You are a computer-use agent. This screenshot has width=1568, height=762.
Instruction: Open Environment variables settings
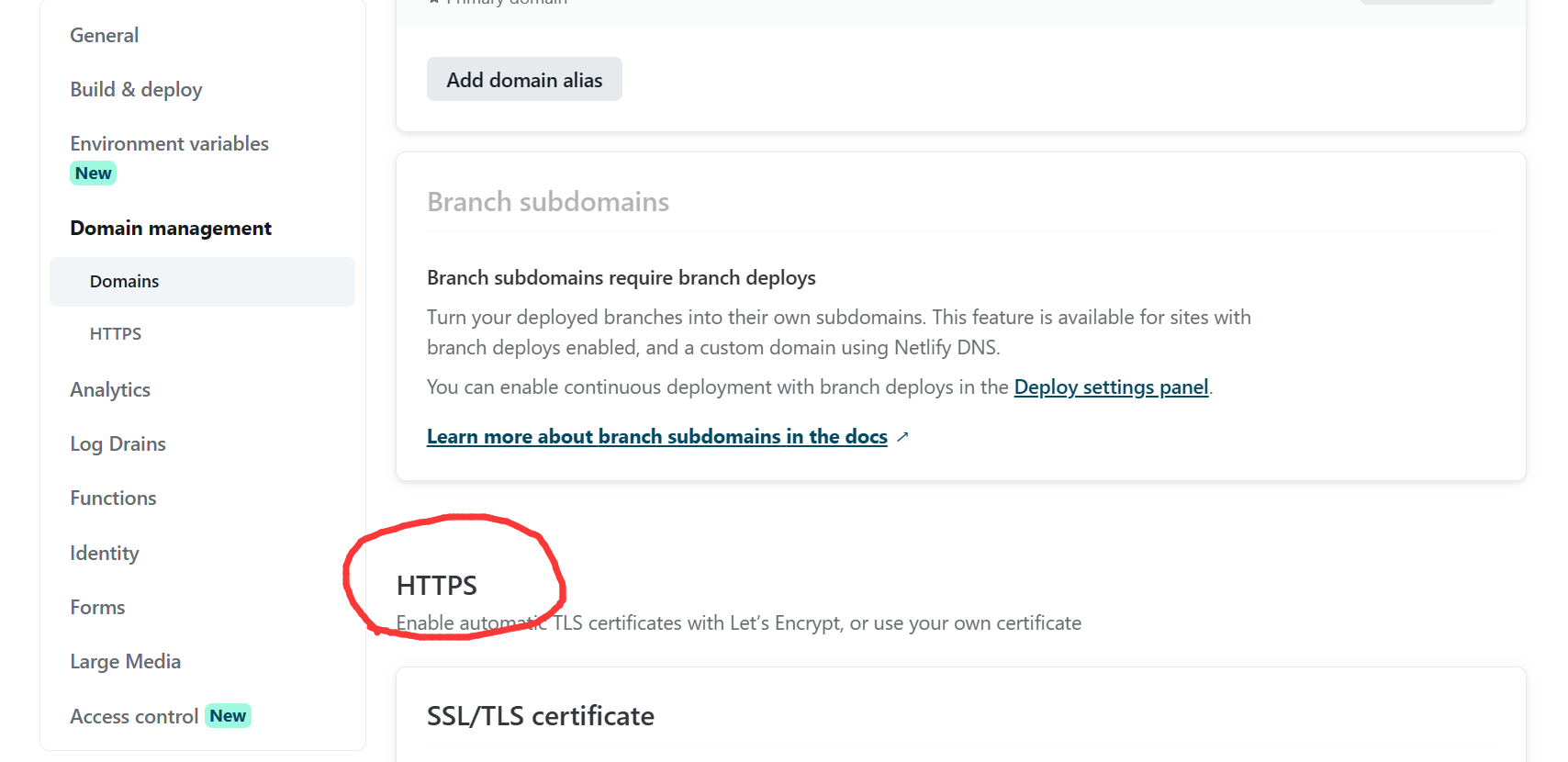(x=169, y=144)
